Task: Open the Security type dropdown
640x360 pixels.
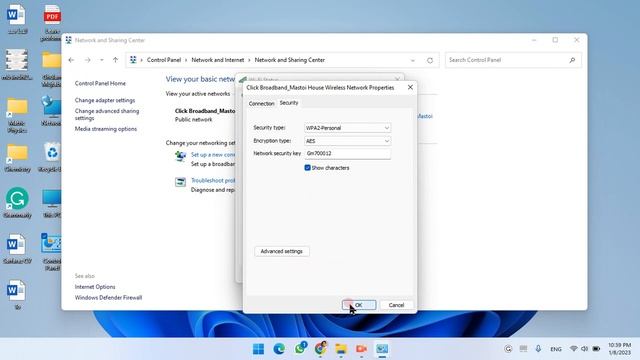Action: [x=347, y=128]
